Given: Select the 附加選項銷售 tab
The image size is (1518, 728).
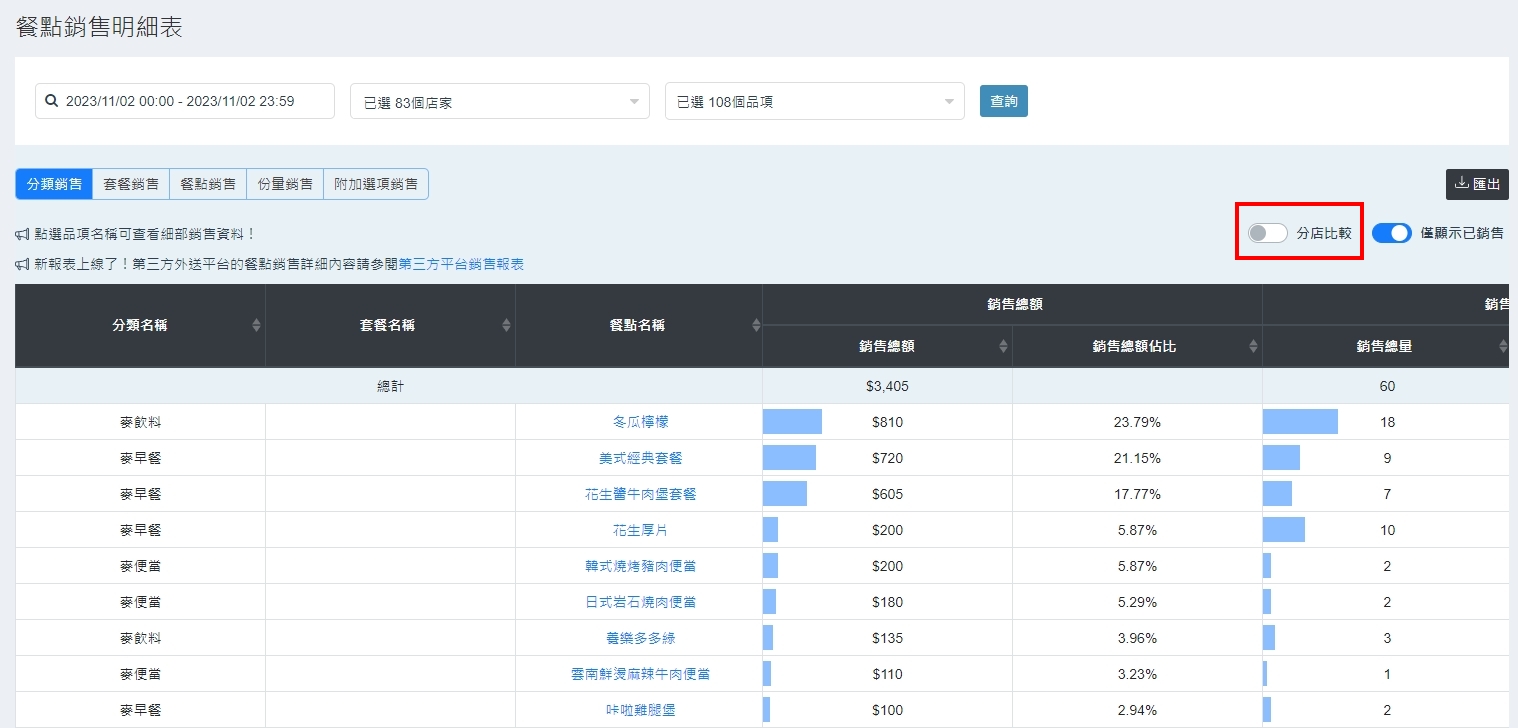Looking at the screenshot, I should (x=376, y=184).
